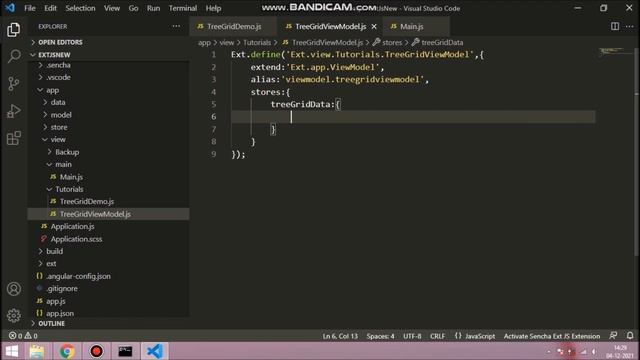The image size is (640, 360).
Task: Show errors and warnings count
Action: click(23, 336)
